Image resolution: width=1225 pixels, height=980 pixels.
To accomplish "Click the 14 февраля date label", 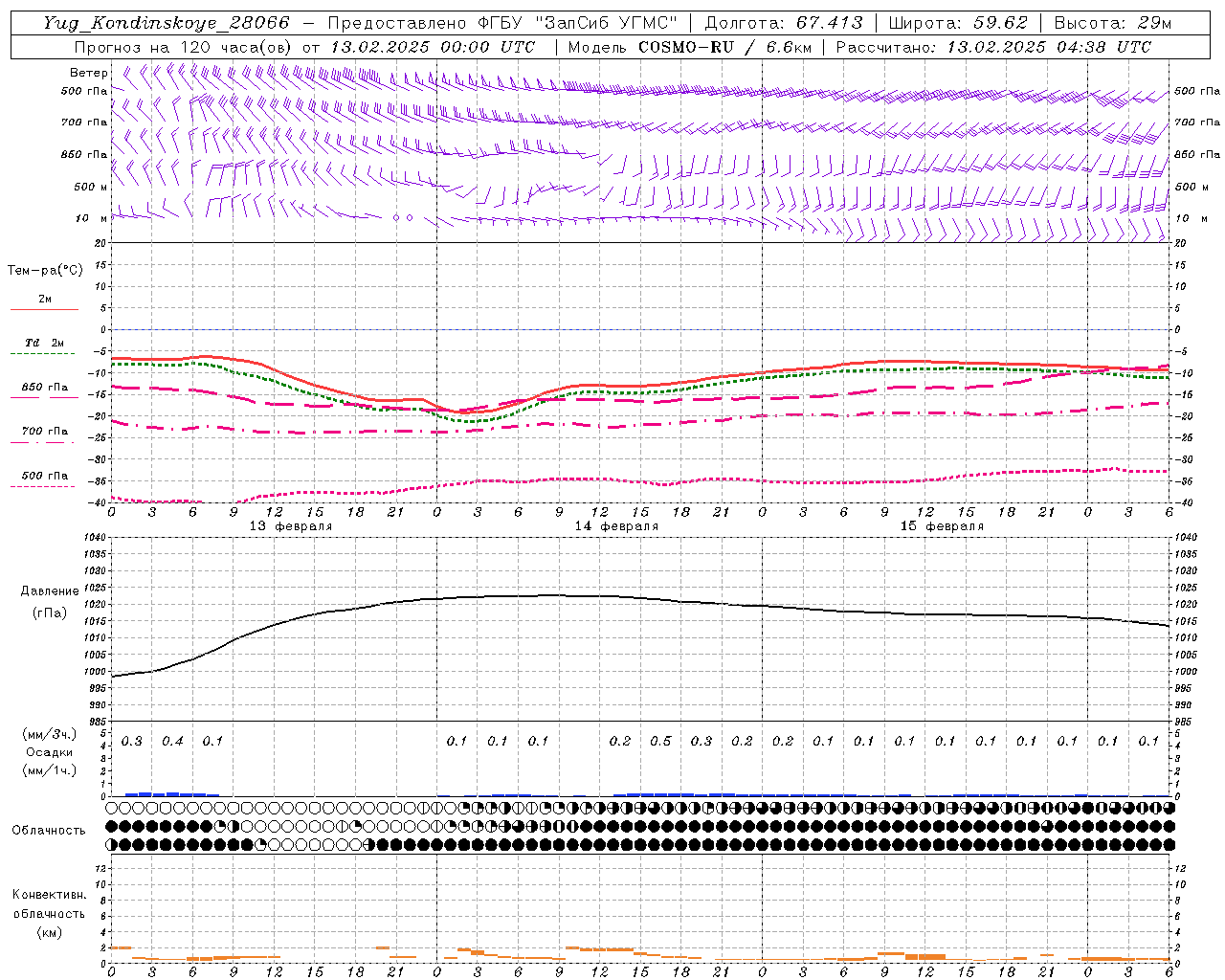I will (x=616, y=526).
